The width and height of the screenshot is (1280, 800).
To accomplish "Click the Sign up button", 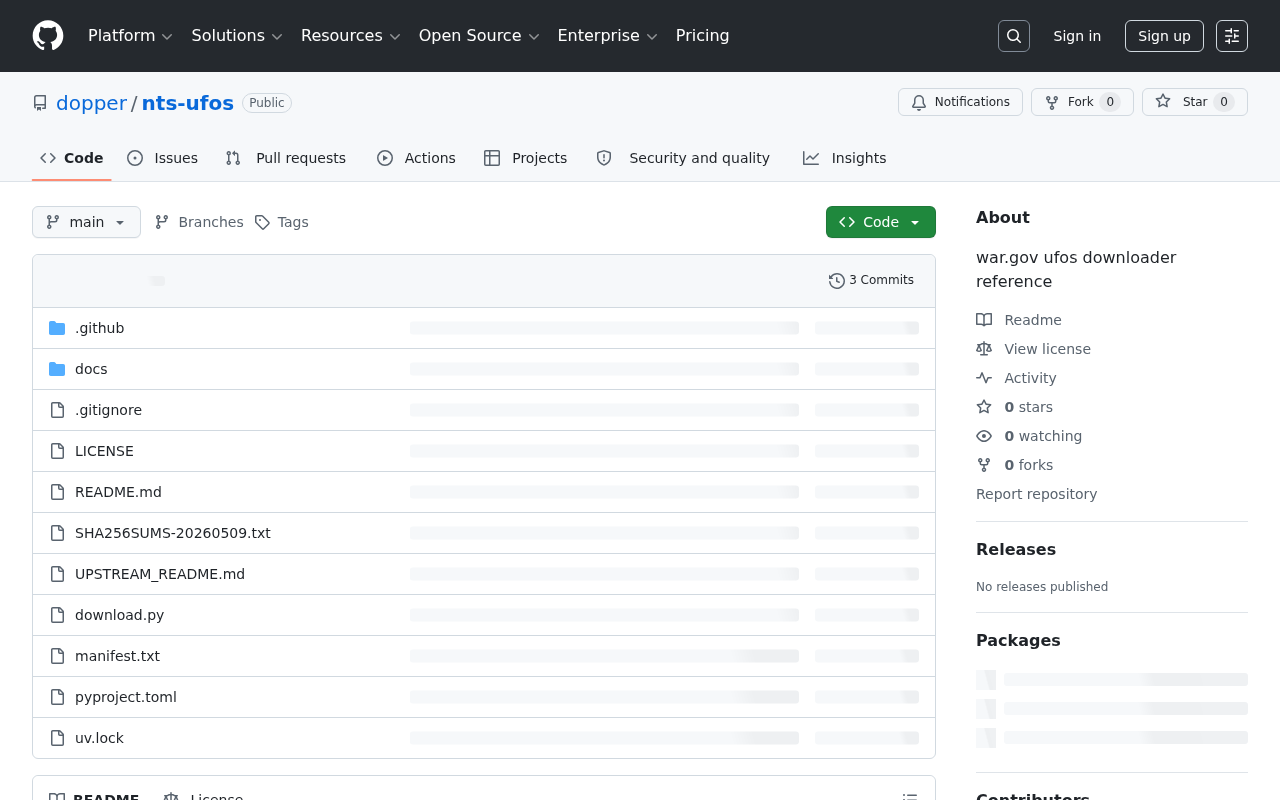I will tap(1164, 36).
